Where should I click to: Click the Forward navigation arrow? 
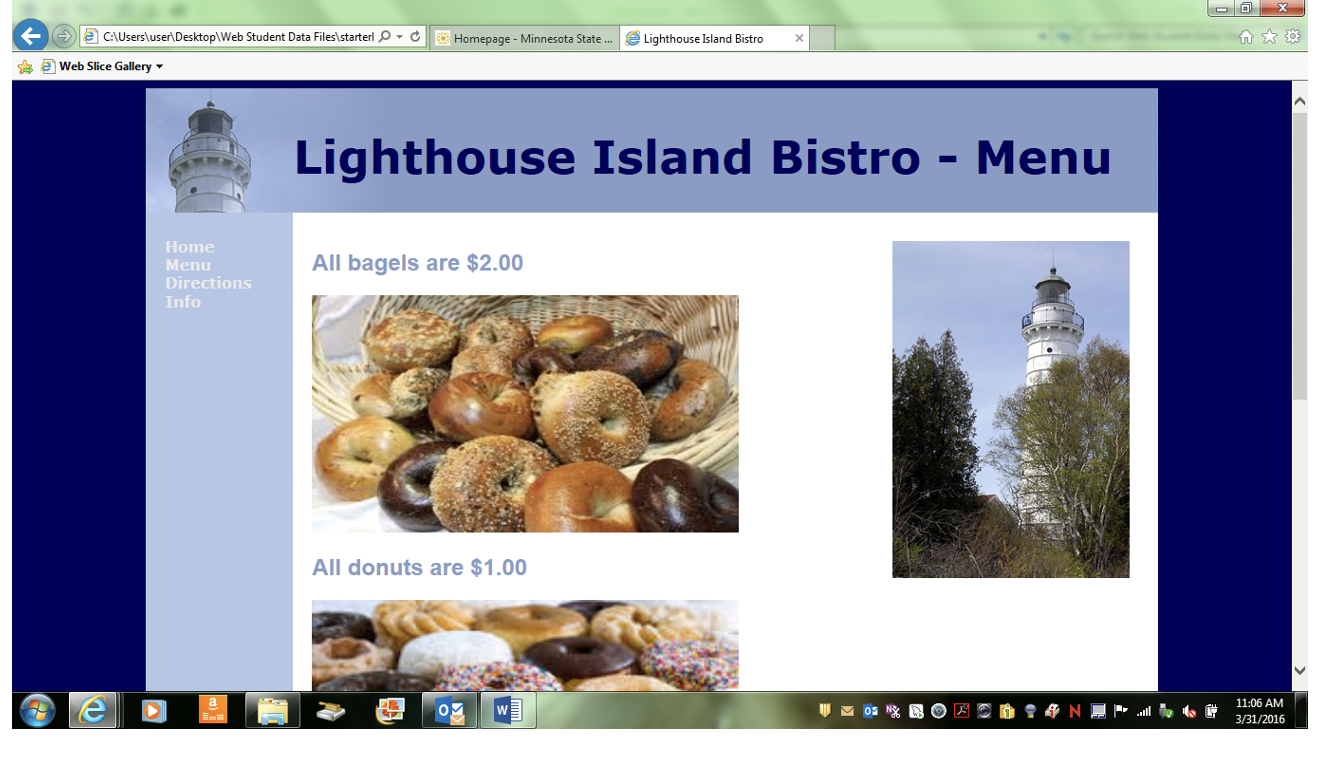point(62,37)
